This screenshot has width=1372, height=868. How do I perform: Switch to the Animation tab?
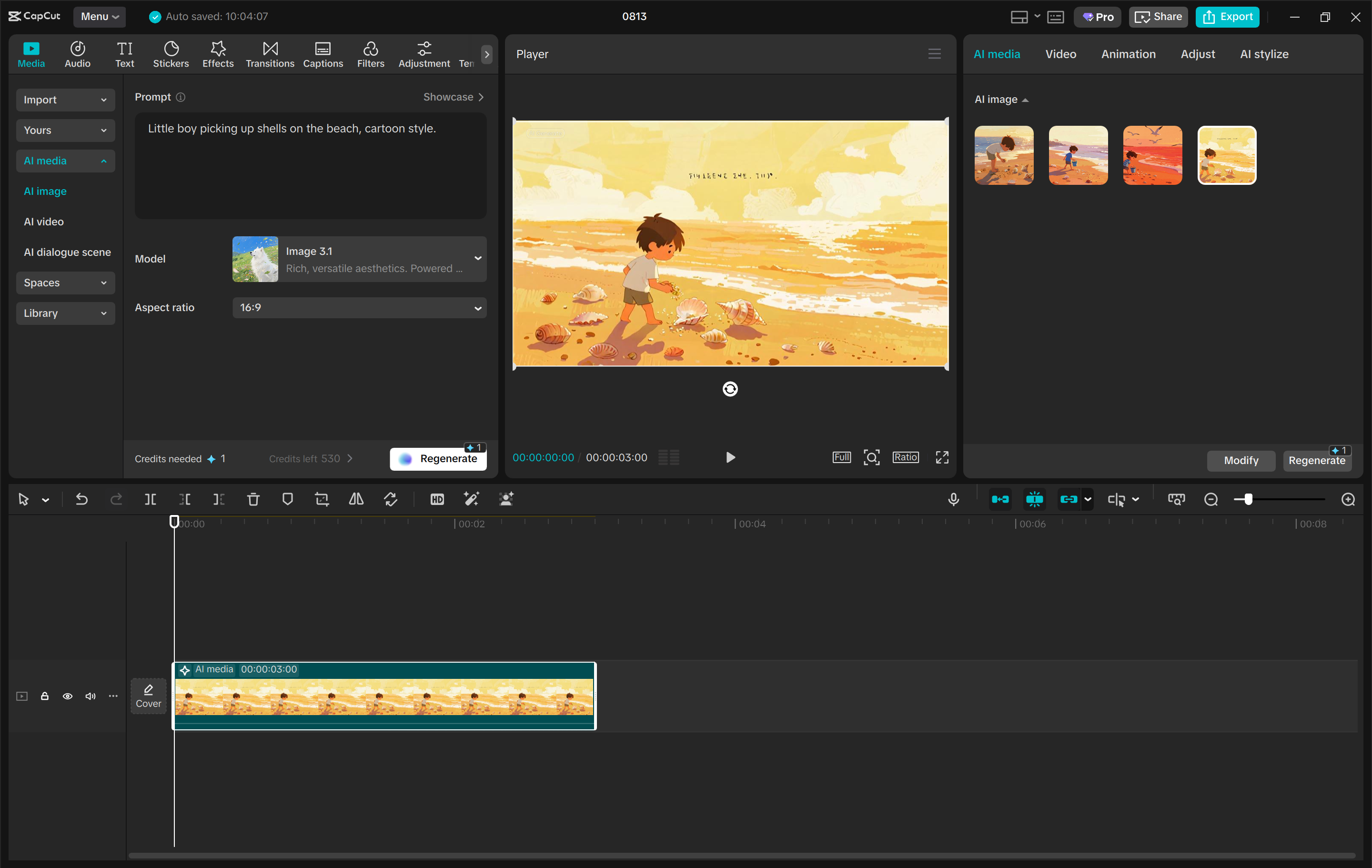coord(1128,54)
